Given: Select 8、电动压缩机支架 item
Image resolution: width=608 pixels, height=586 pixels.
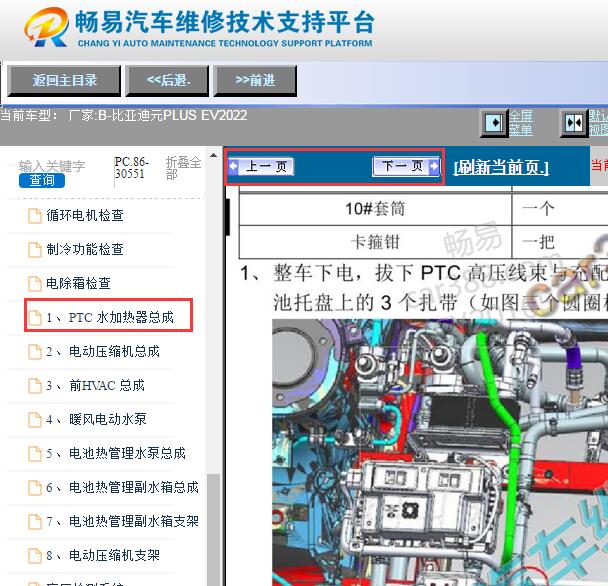Looking at the screenshot, I should (103, 555).
